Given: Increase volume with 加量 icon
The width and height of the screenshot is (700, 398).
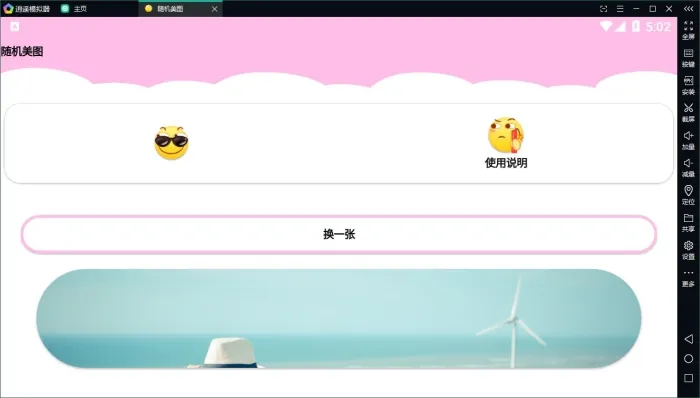Looking at the screenshot, I should (x=688, y=140).
